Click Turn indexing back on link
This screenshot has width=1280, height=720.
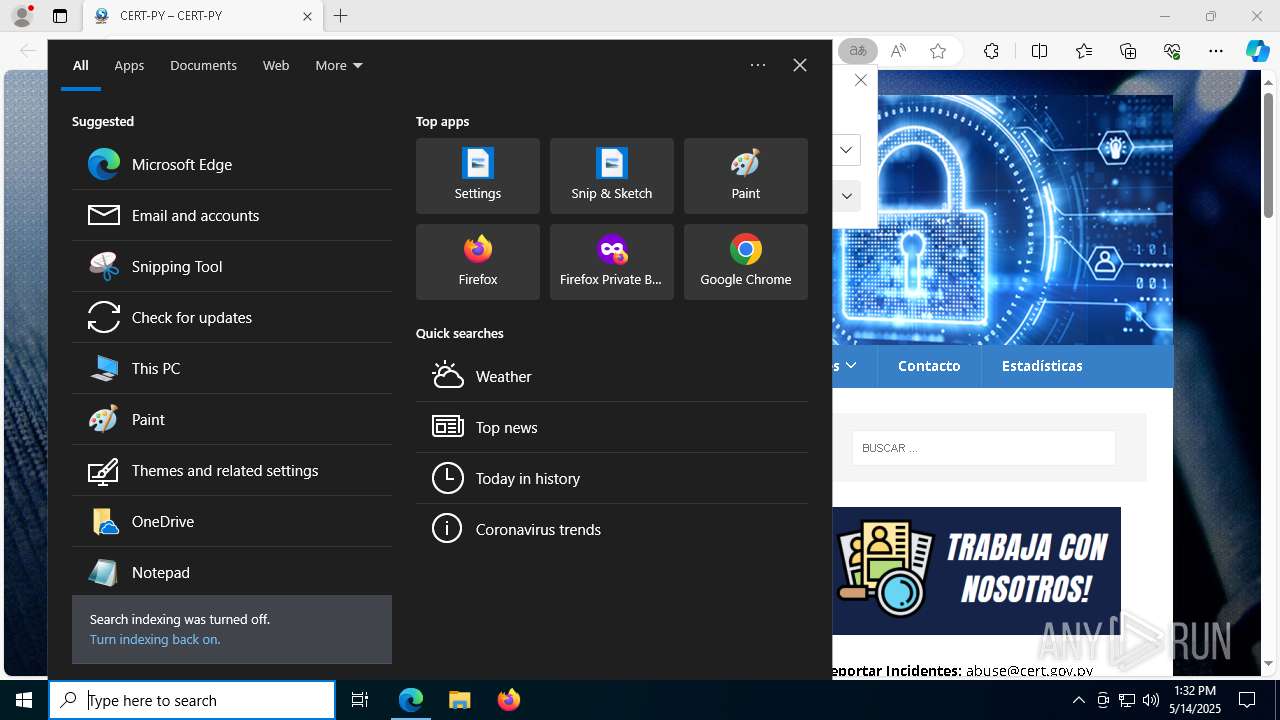pos(155,639)
